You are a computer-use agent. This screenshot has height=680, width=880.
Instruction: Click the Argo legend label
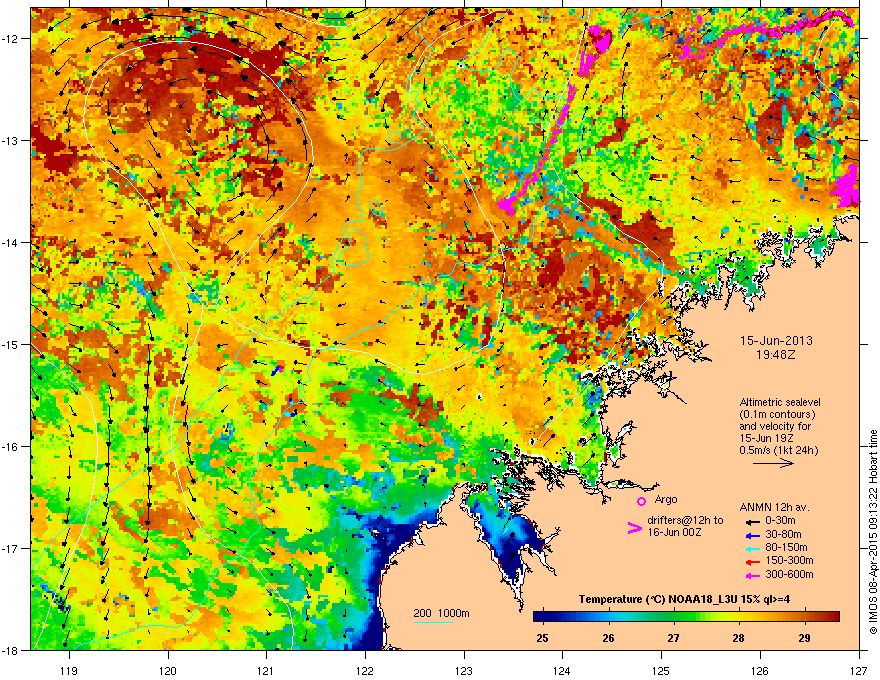point(666,499)
